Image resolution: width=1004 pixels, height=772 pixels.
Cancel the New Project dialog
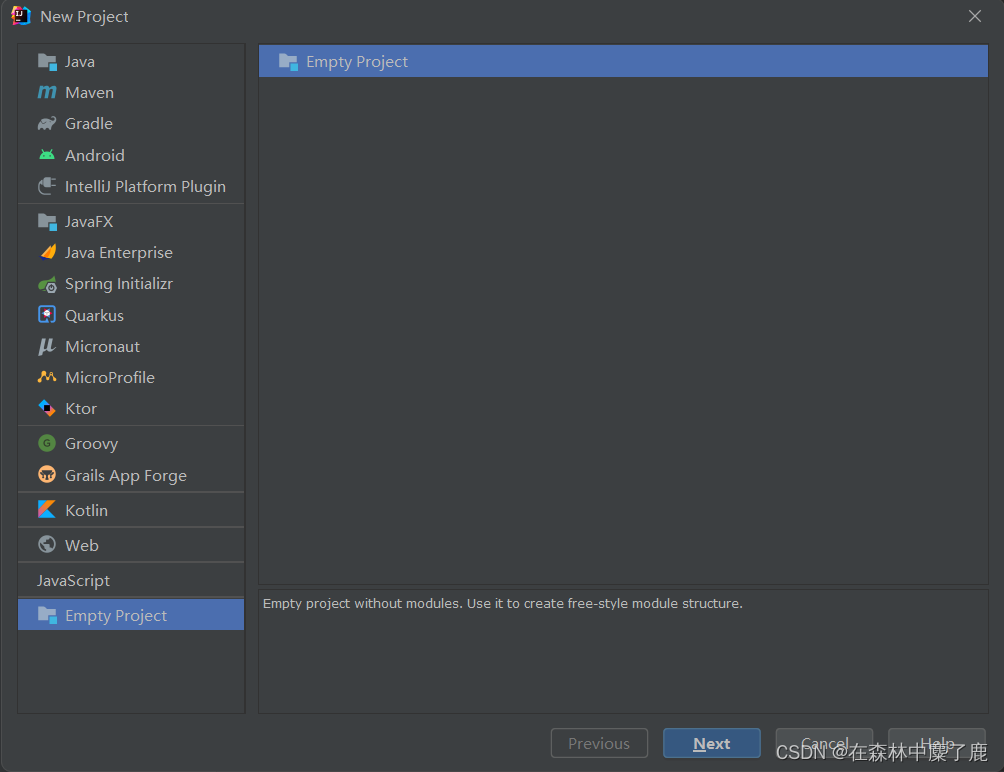(x=824, y=743)
